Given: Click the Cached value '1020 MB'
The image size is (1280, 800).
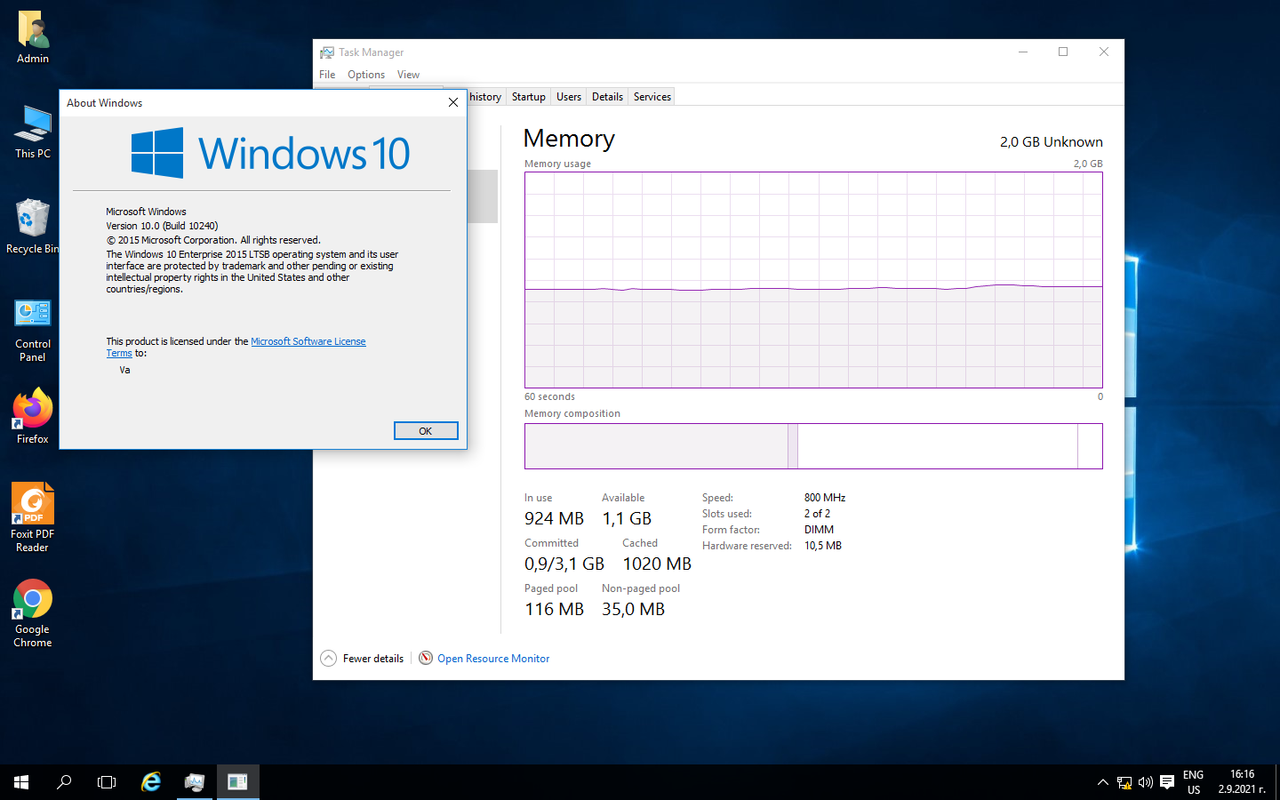Looking at the screenshot, I should coord(657,564).
